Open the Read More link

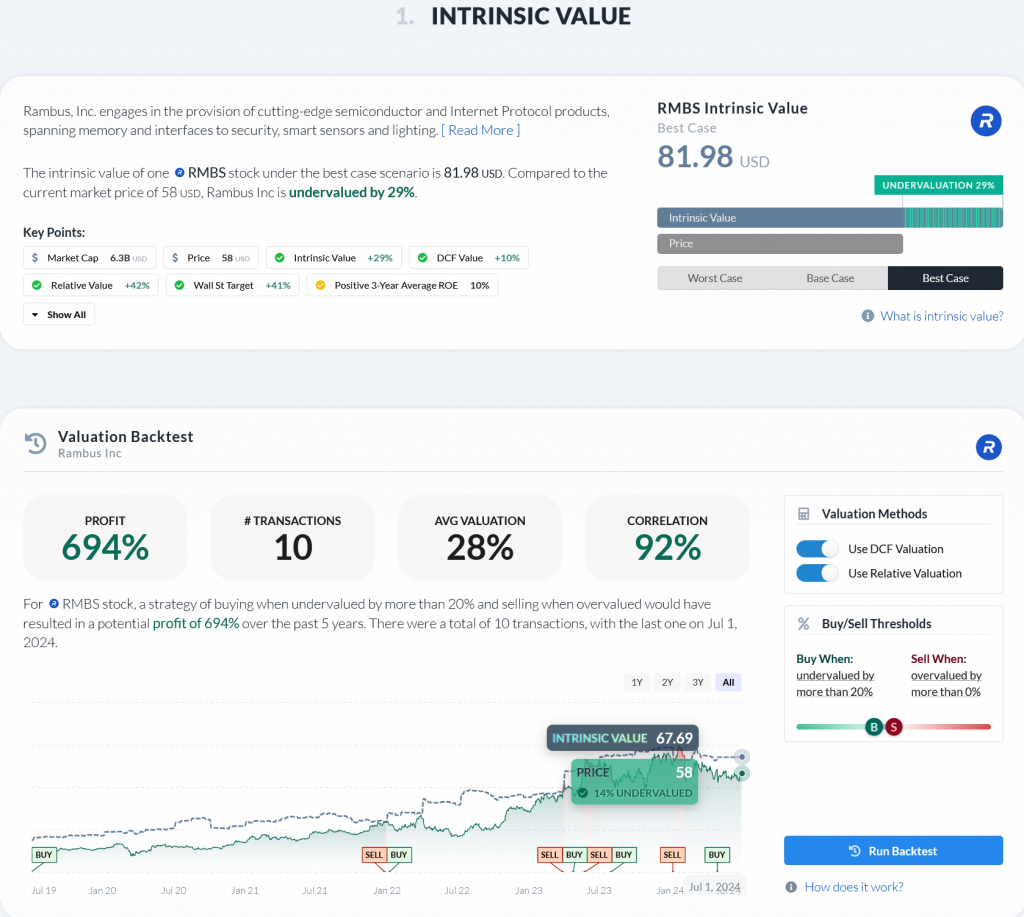tap(481, 130)
